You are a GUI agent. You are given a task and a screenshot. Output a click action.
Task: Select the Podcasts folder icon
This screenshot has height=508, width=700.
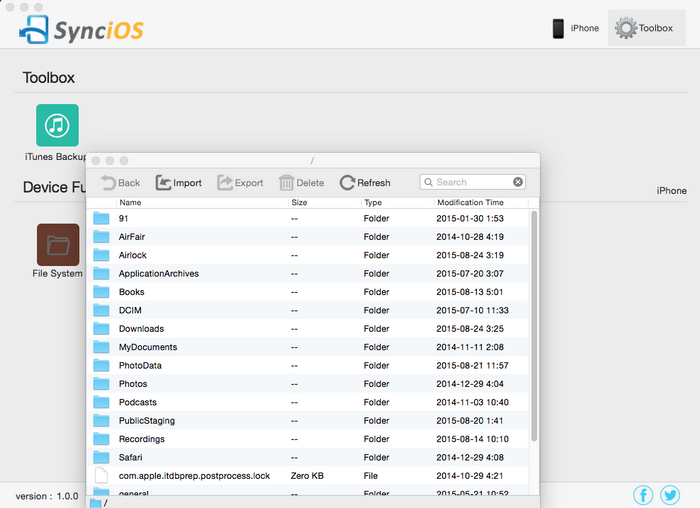point(101,402)
